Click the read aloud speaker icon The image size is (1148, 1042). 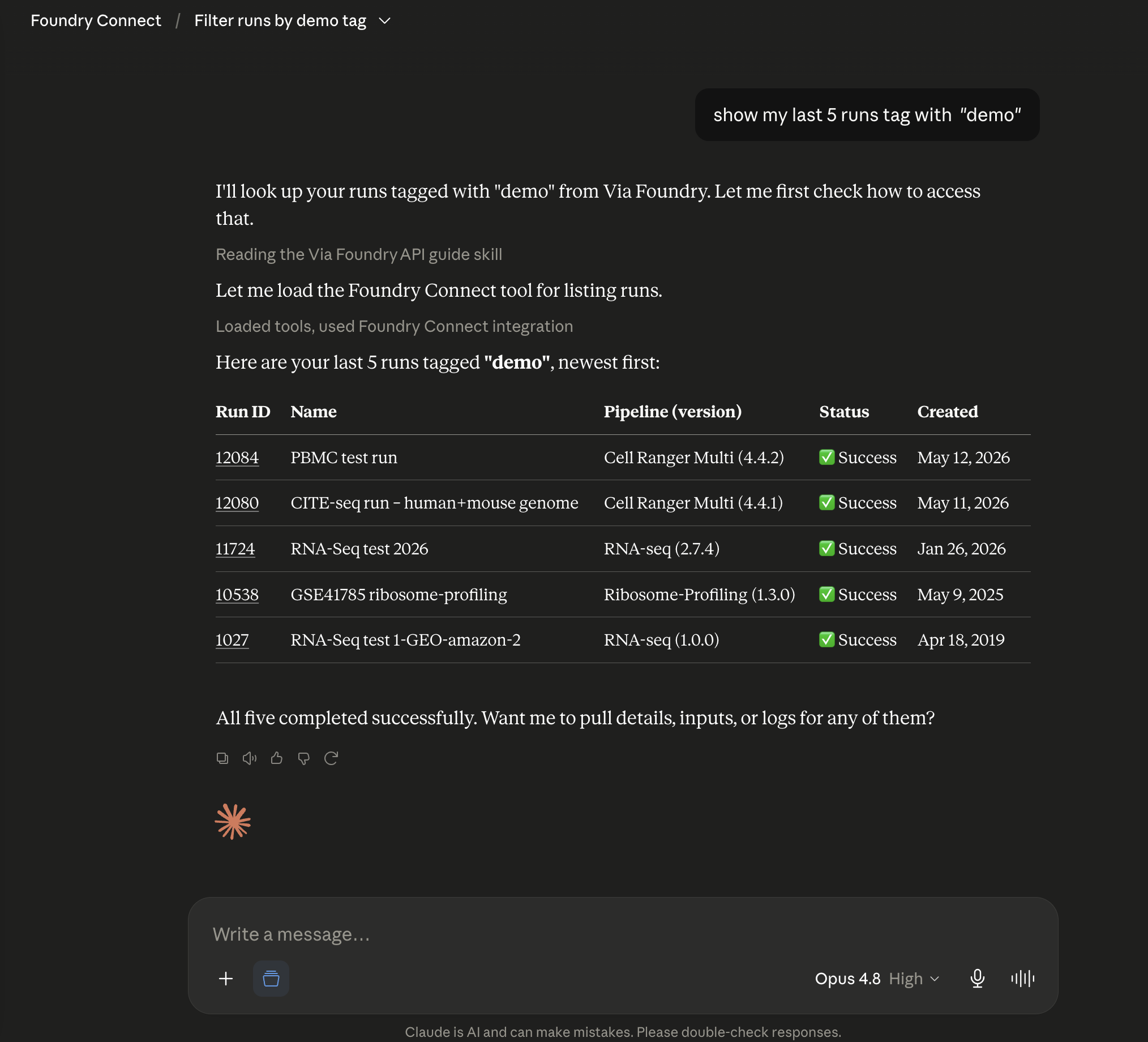(250, 758)
